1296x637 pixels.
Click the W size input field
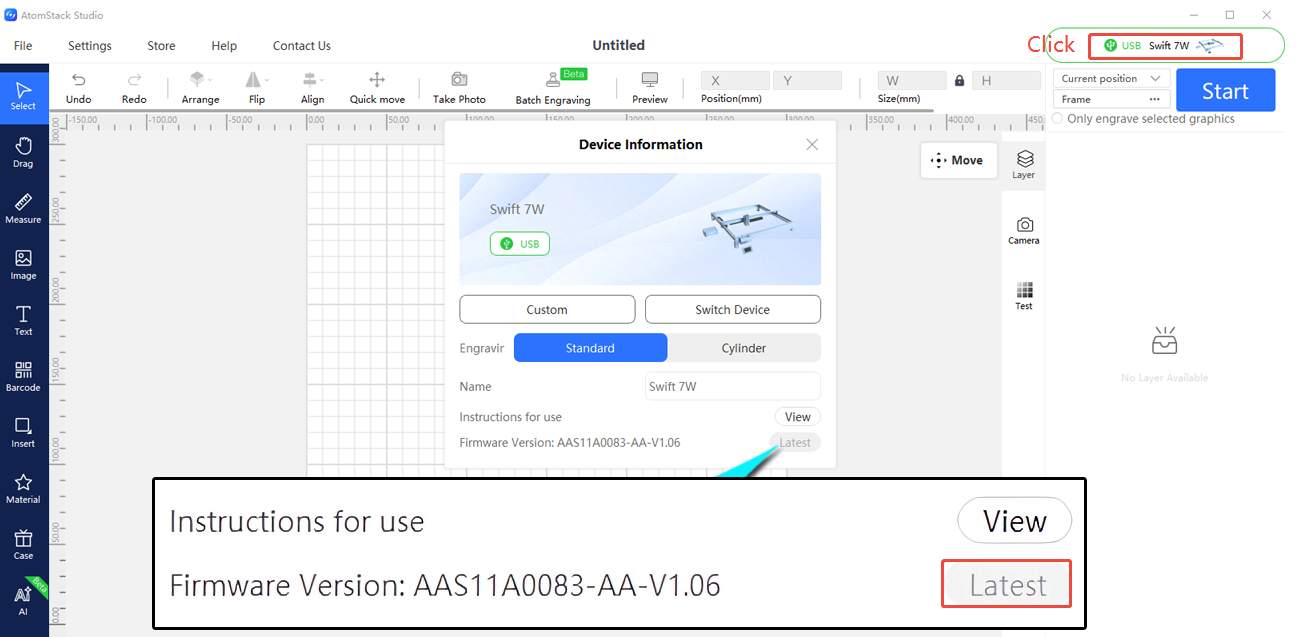(x=912, y=81)
